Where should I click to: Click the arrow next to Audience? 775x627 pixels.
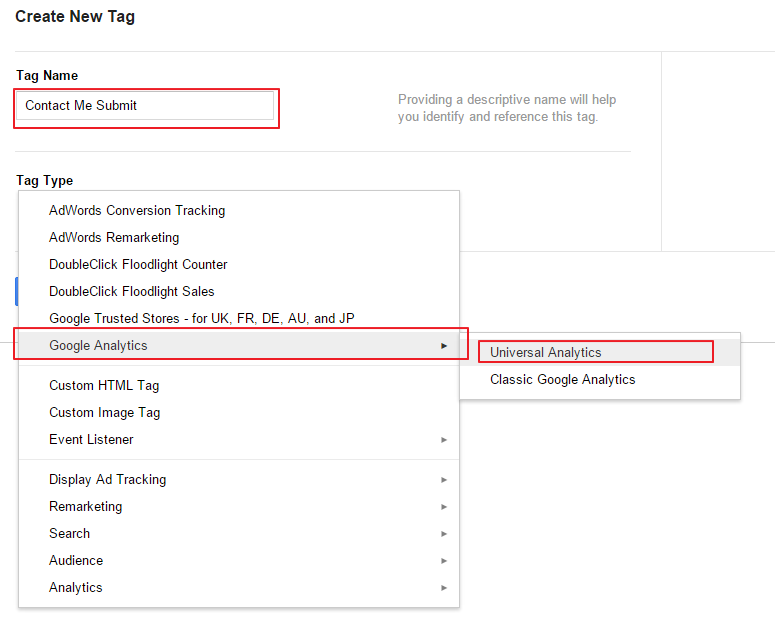click(444, 561)
